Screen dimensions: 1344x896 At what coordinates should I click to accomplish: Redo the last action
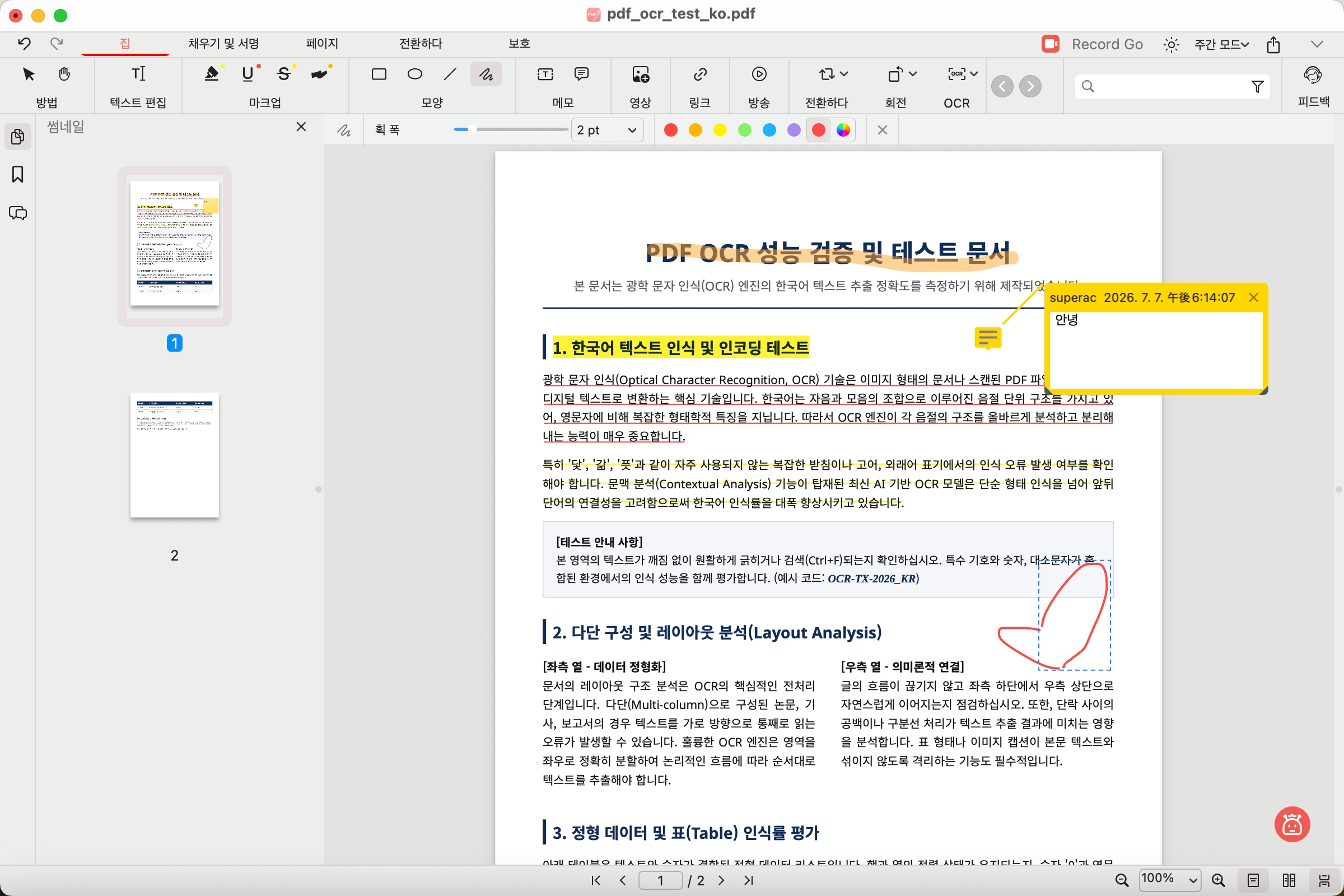coord(56,44)
